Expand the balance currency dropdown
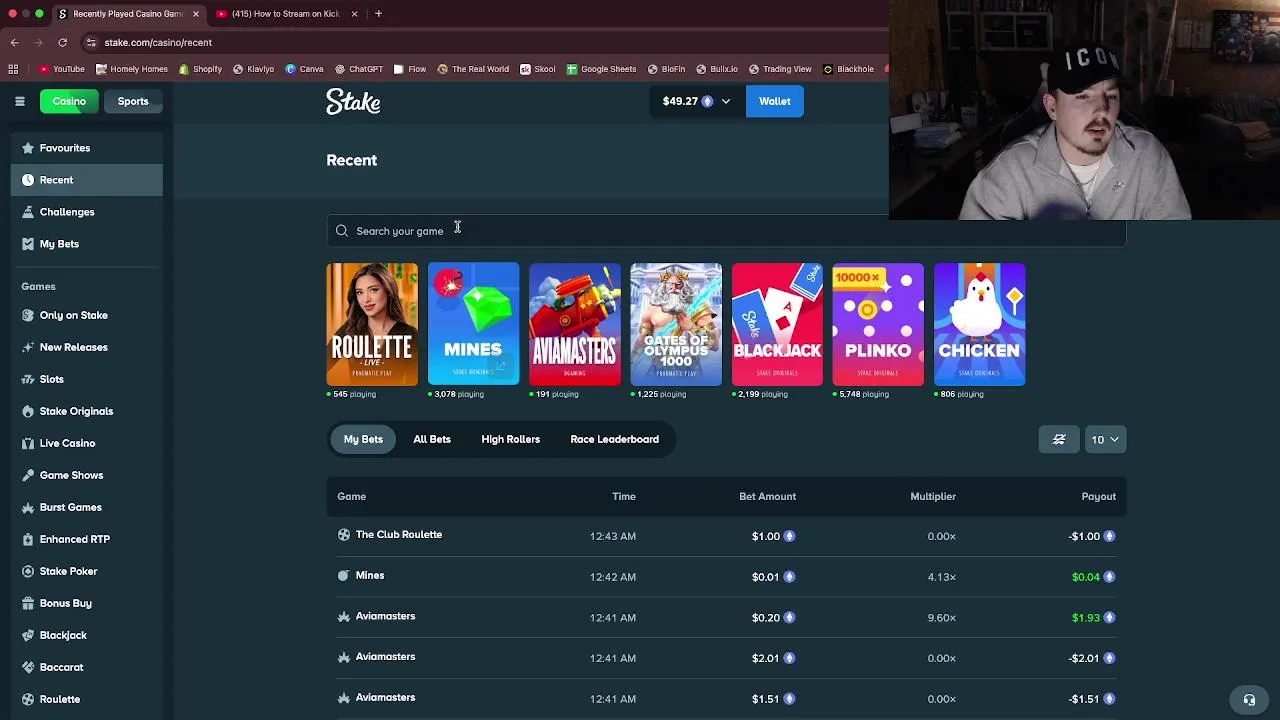 coord(726,101)
